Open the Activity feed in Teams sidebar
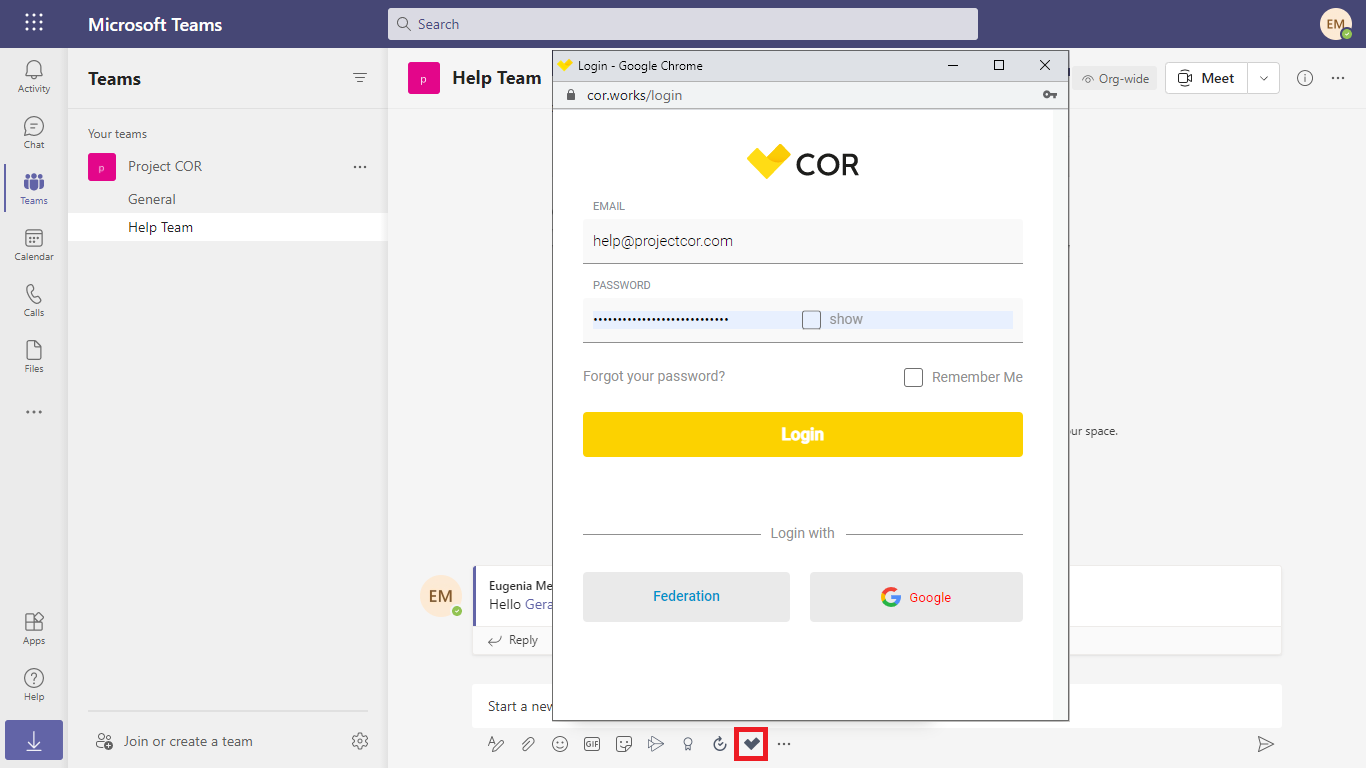This screenshot has height=768, width=1366. [34, 76]
